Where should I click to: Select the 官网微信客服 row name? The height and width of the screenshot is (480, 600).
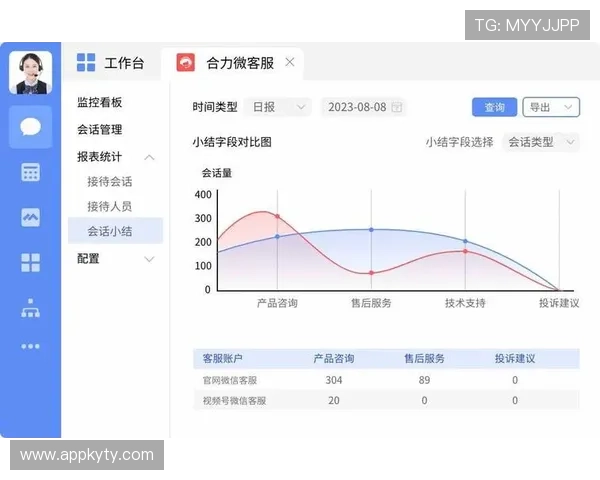click(x=230, y=380)
